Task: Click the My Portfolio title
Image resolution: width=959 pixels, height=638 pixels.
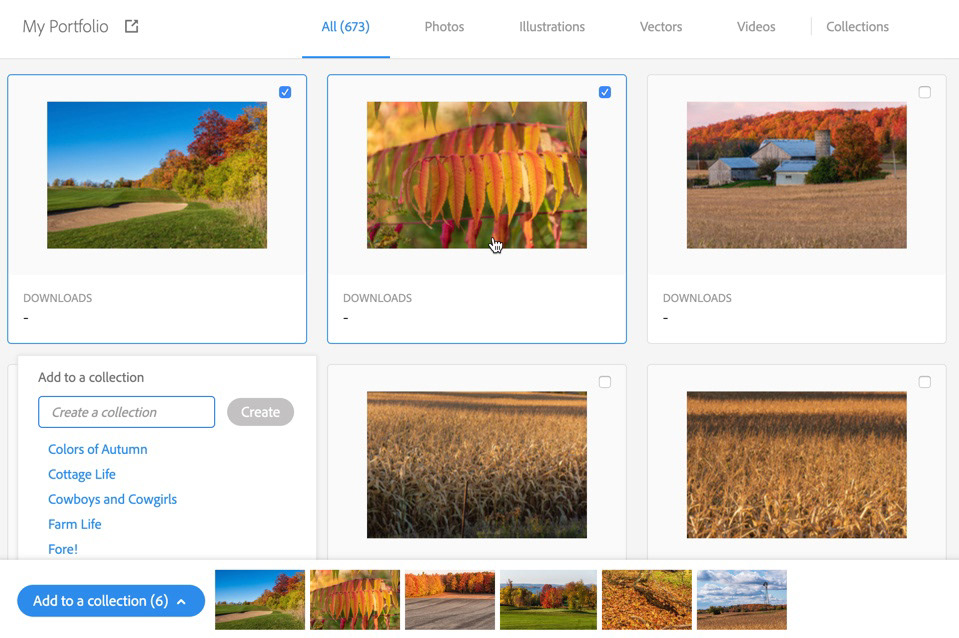Action: click(65, 27)
